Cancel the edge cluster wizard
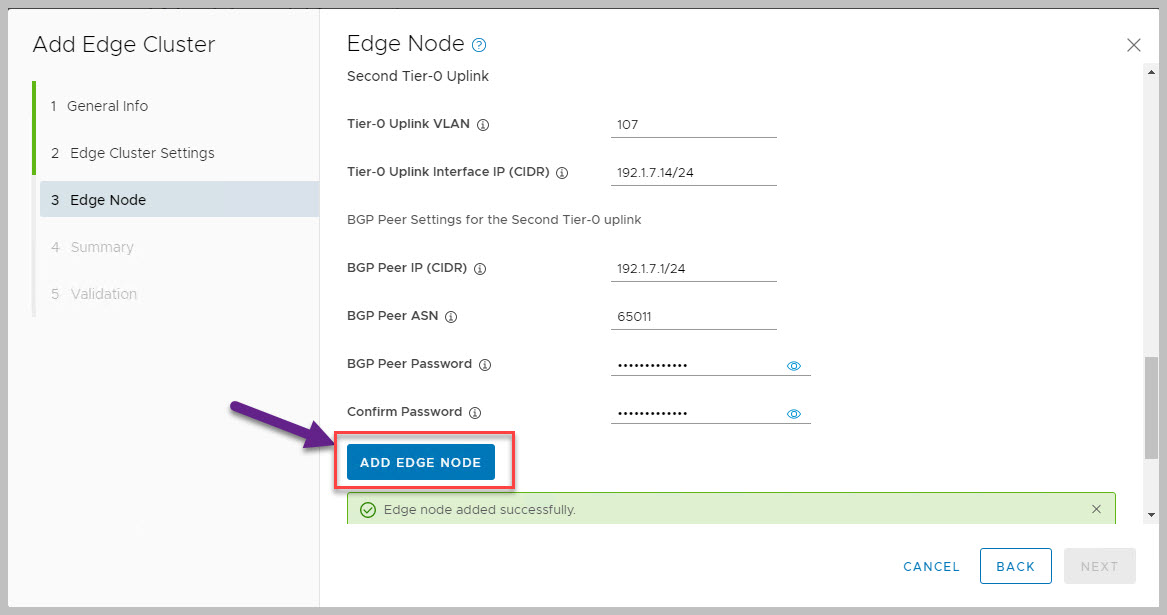1167x615 pixels. tap(931, 566)
